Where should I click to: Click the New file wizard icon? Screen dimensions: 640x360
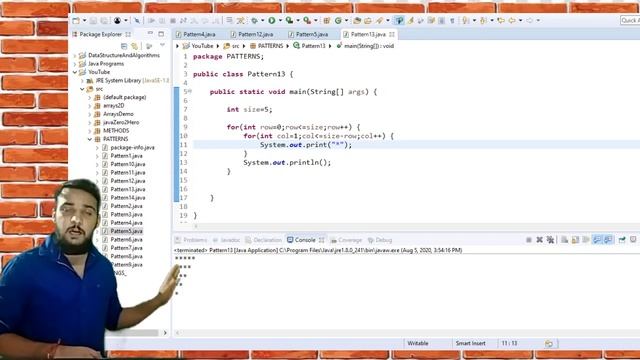pyautogui.click(x=76, y=20)
